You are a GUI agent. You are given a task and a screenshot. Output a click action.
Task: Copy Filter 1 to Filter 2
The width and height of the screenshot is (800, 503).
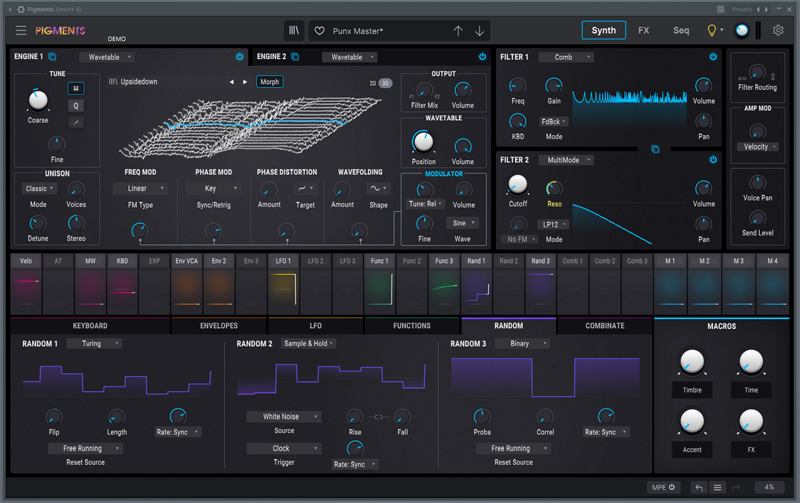point(655,149)
